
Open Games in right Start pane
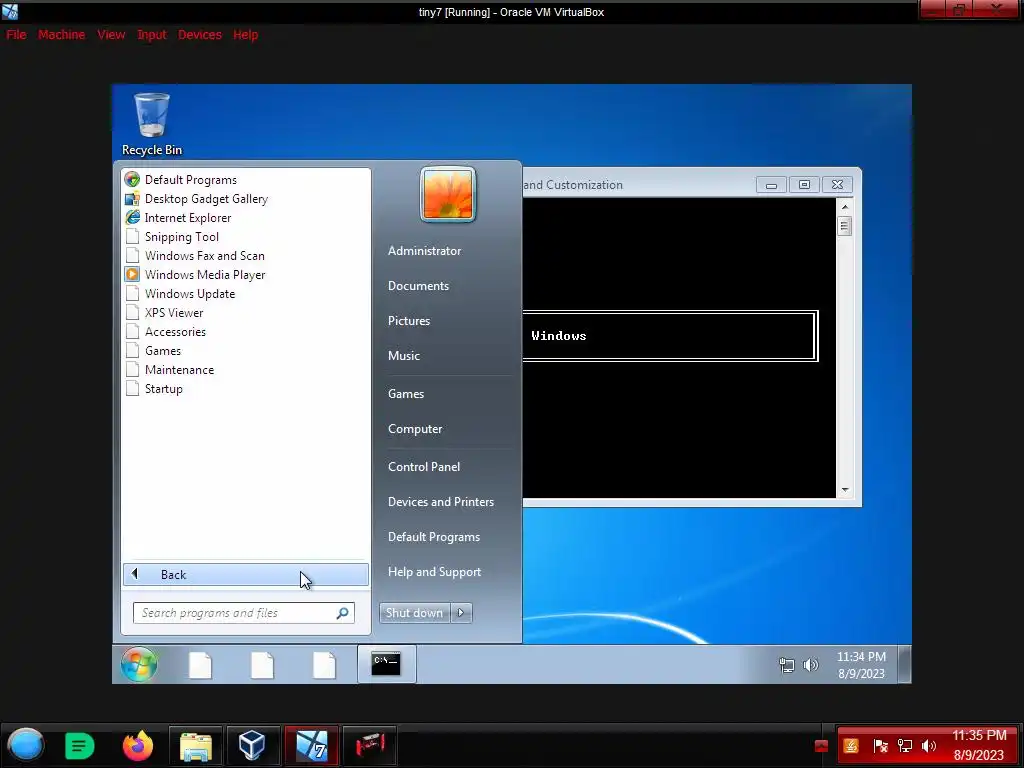[406, 394]
